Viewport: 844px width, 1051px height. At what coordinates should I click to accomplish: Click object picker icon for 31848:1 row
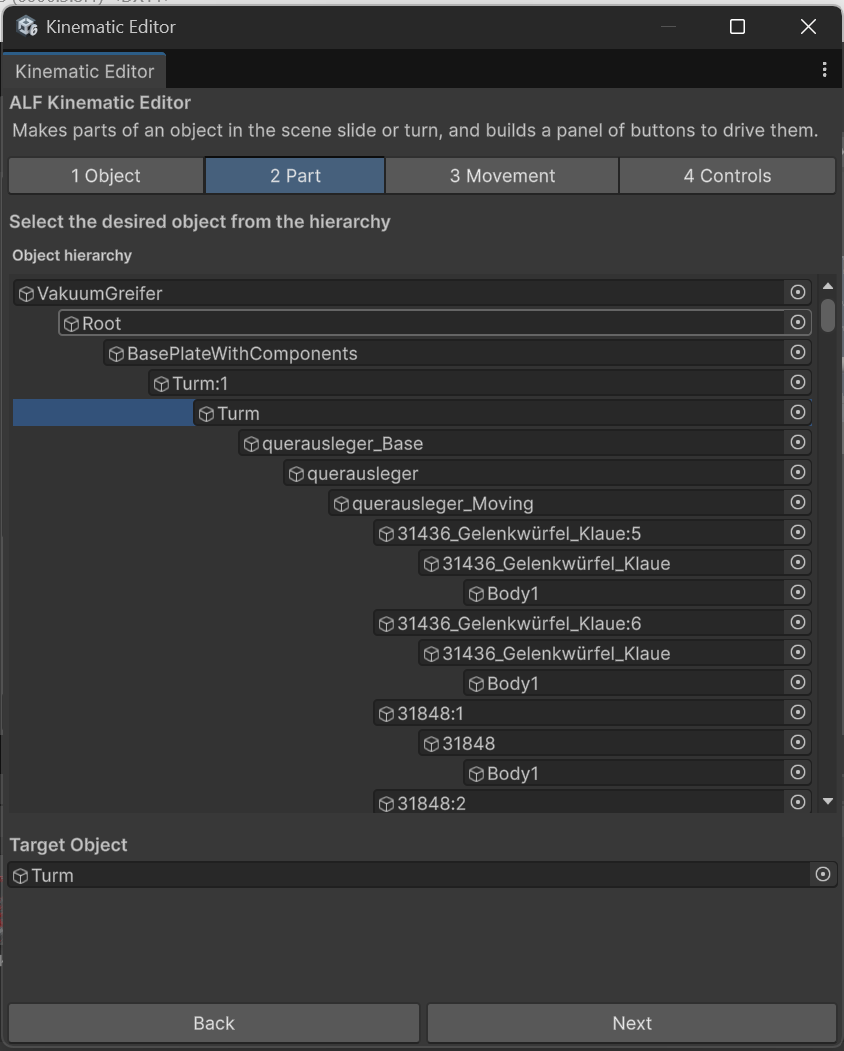pyautogui.click(x=798, y=713)
